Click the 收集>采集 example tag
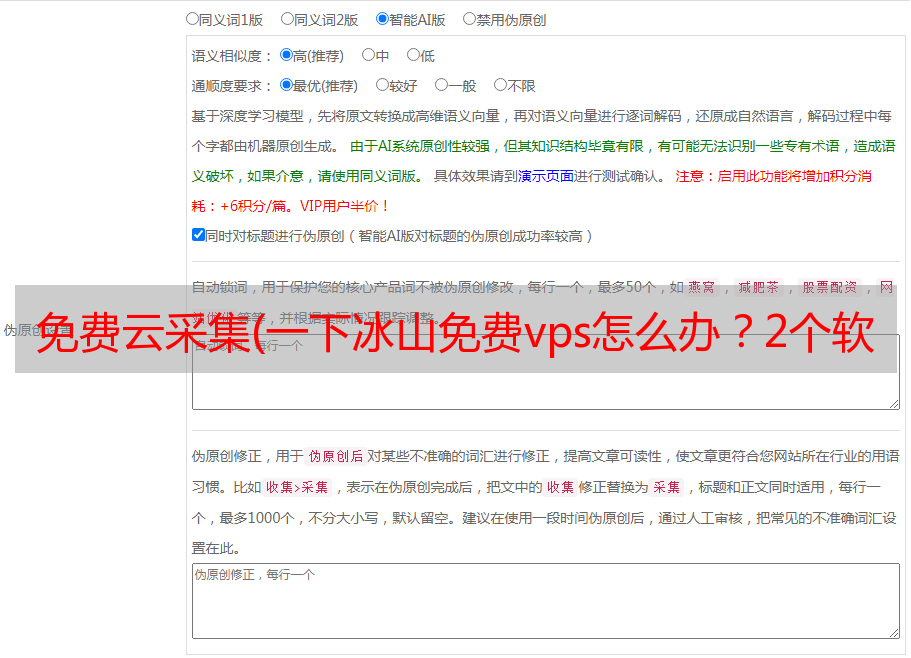This screenshot has height=658, width=911. coord(298,487)
